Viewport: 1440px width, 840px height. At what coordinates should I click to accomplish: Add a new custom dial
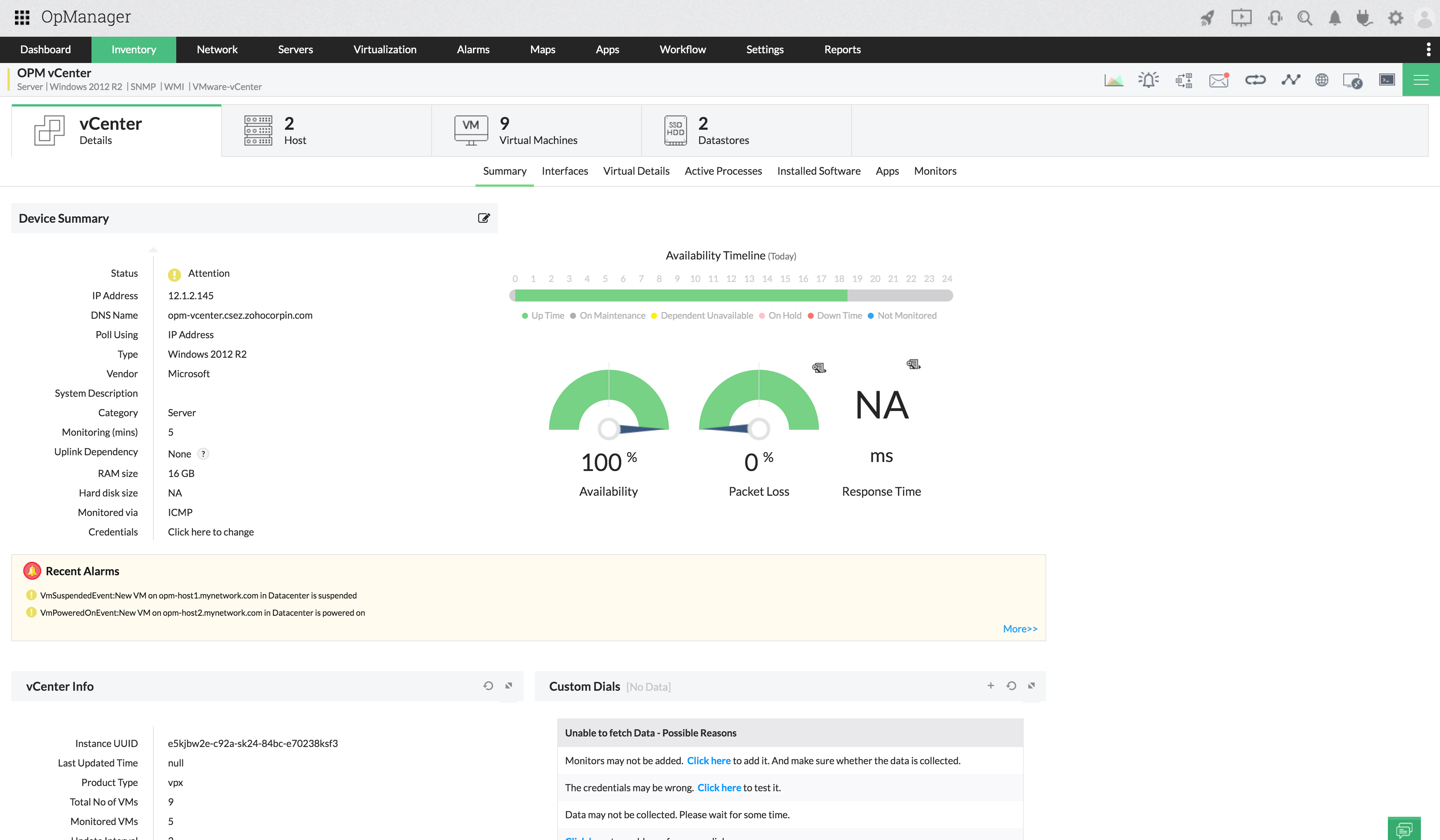click(990, 686)
